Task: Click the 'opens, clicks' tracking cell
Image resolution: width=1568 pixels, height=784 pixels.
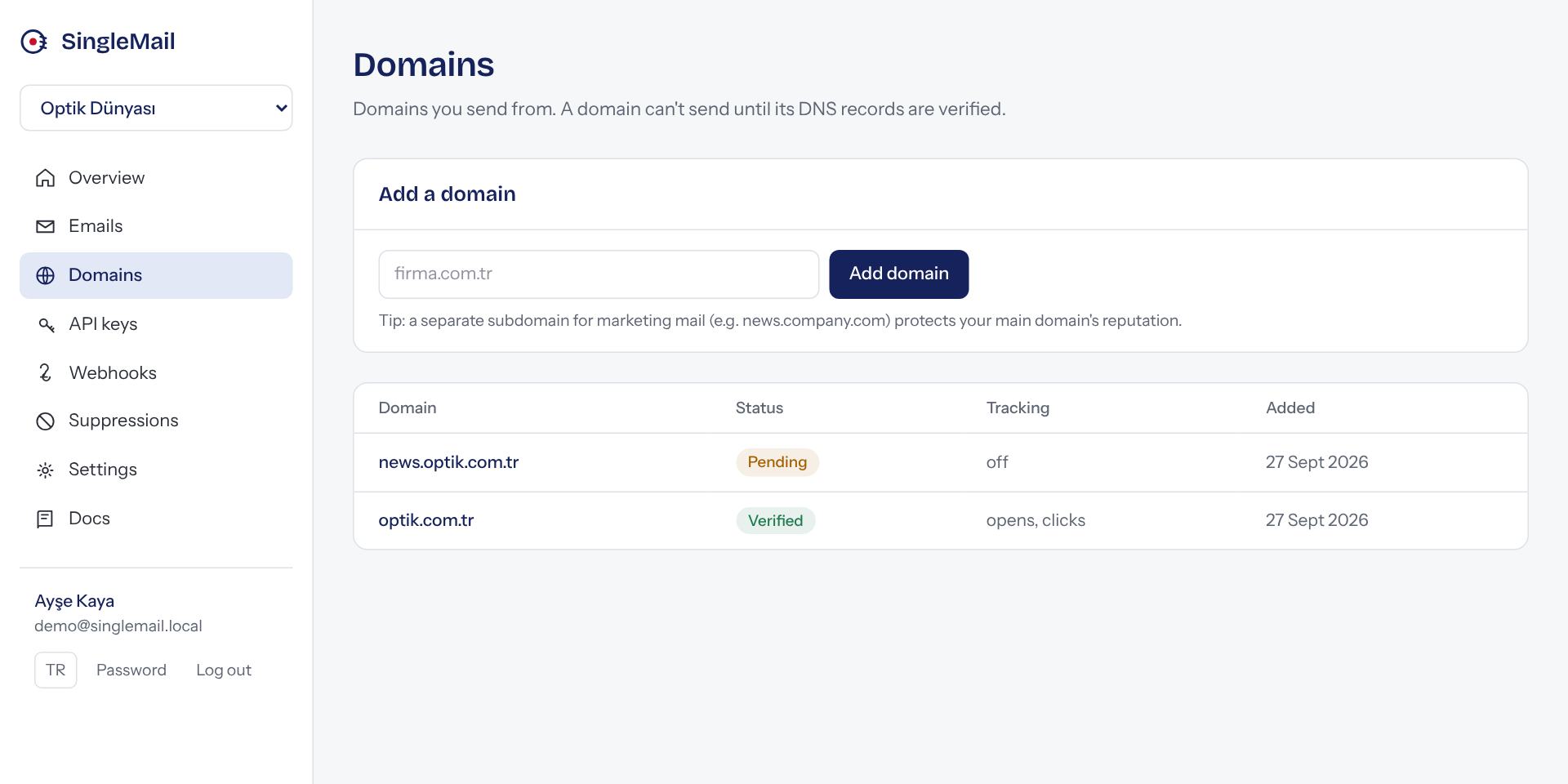Action: click(1036, 520)
